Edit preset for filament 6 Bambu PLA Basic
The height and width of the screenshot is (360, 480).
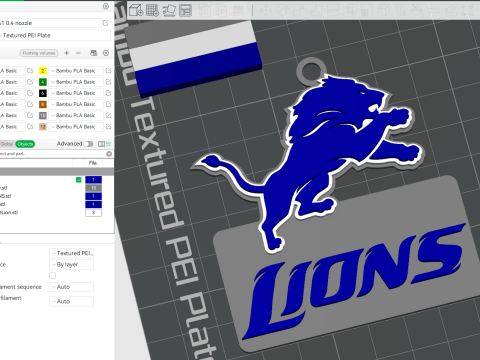tap(108, 93)
